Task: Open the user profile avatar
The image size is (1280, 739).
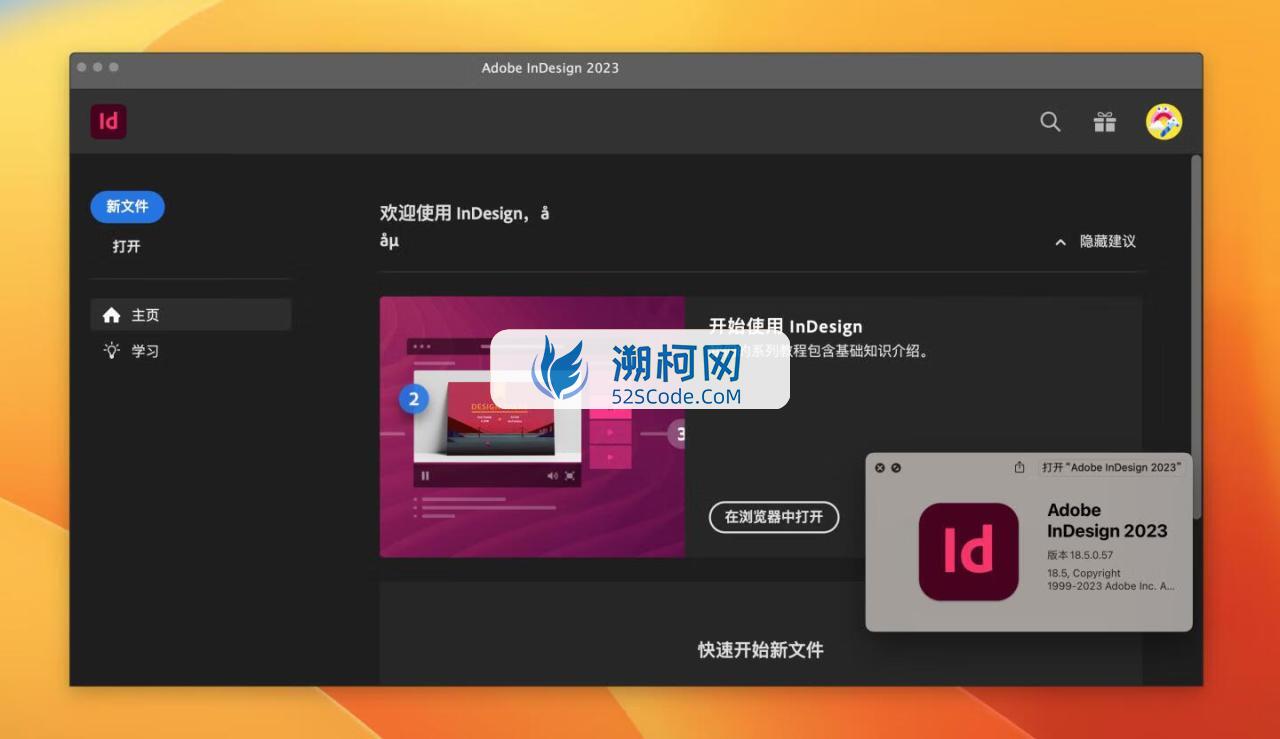Action: (1164, 122)
